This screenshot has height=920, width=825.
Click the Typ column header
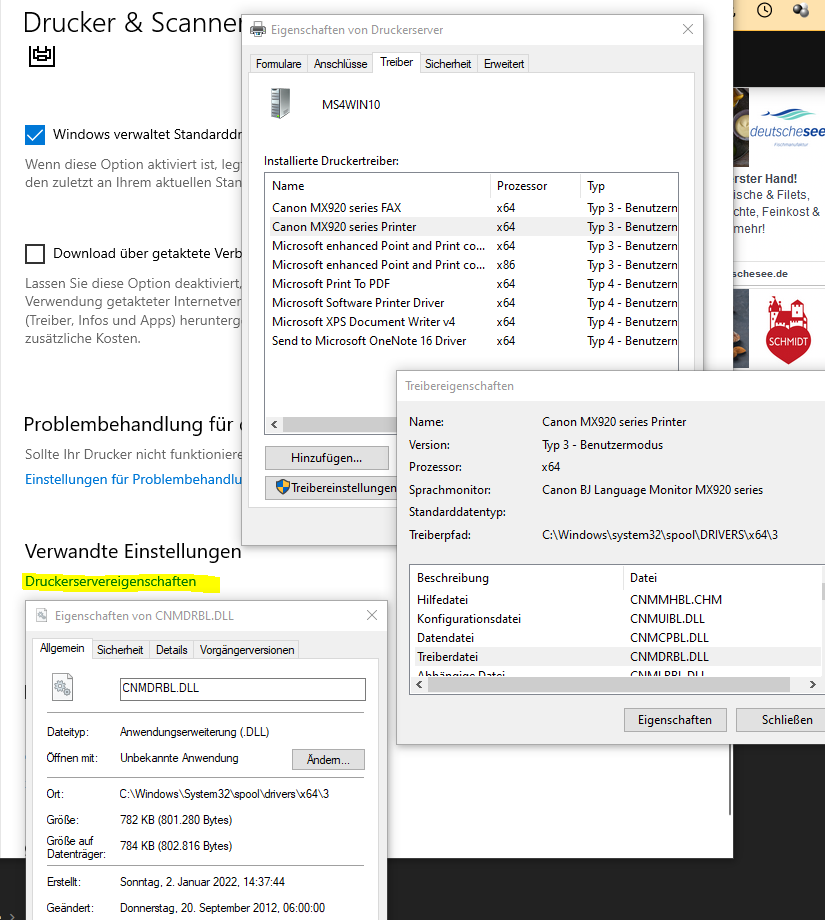(629, 185)
